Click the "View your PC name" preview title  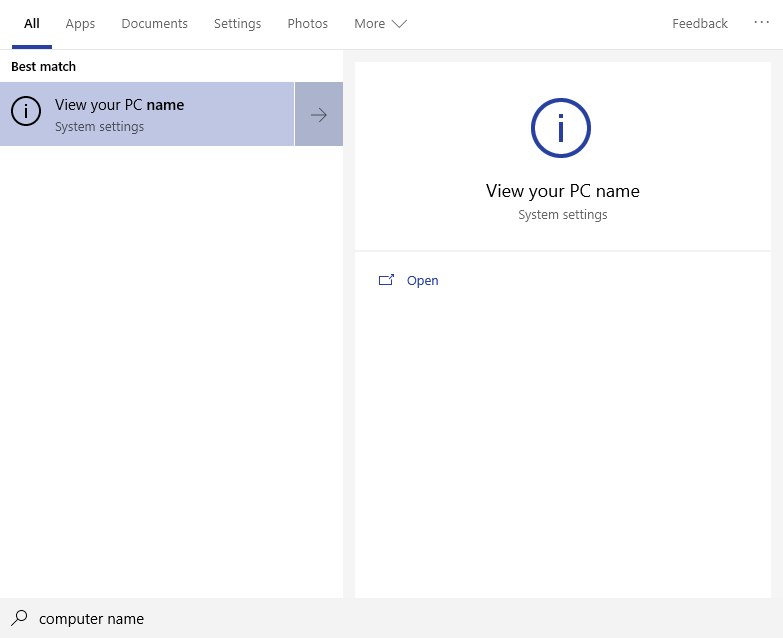pyautogui.click(x=562, y=191)
